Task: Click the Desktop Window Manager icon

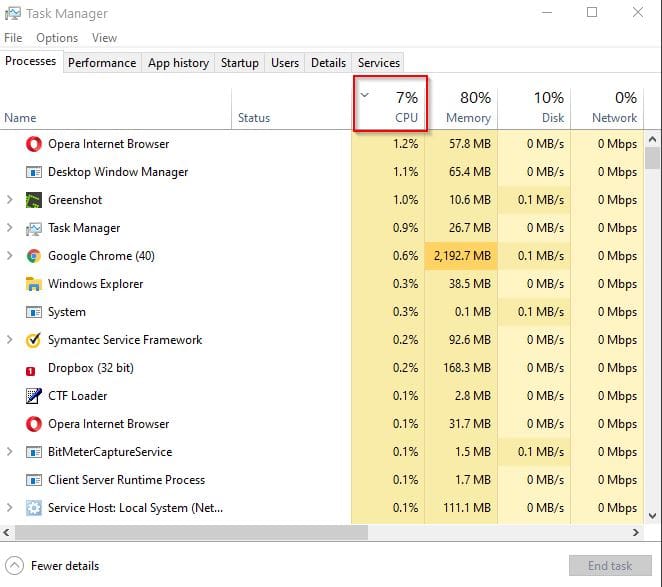Action: tap(34, 172)
